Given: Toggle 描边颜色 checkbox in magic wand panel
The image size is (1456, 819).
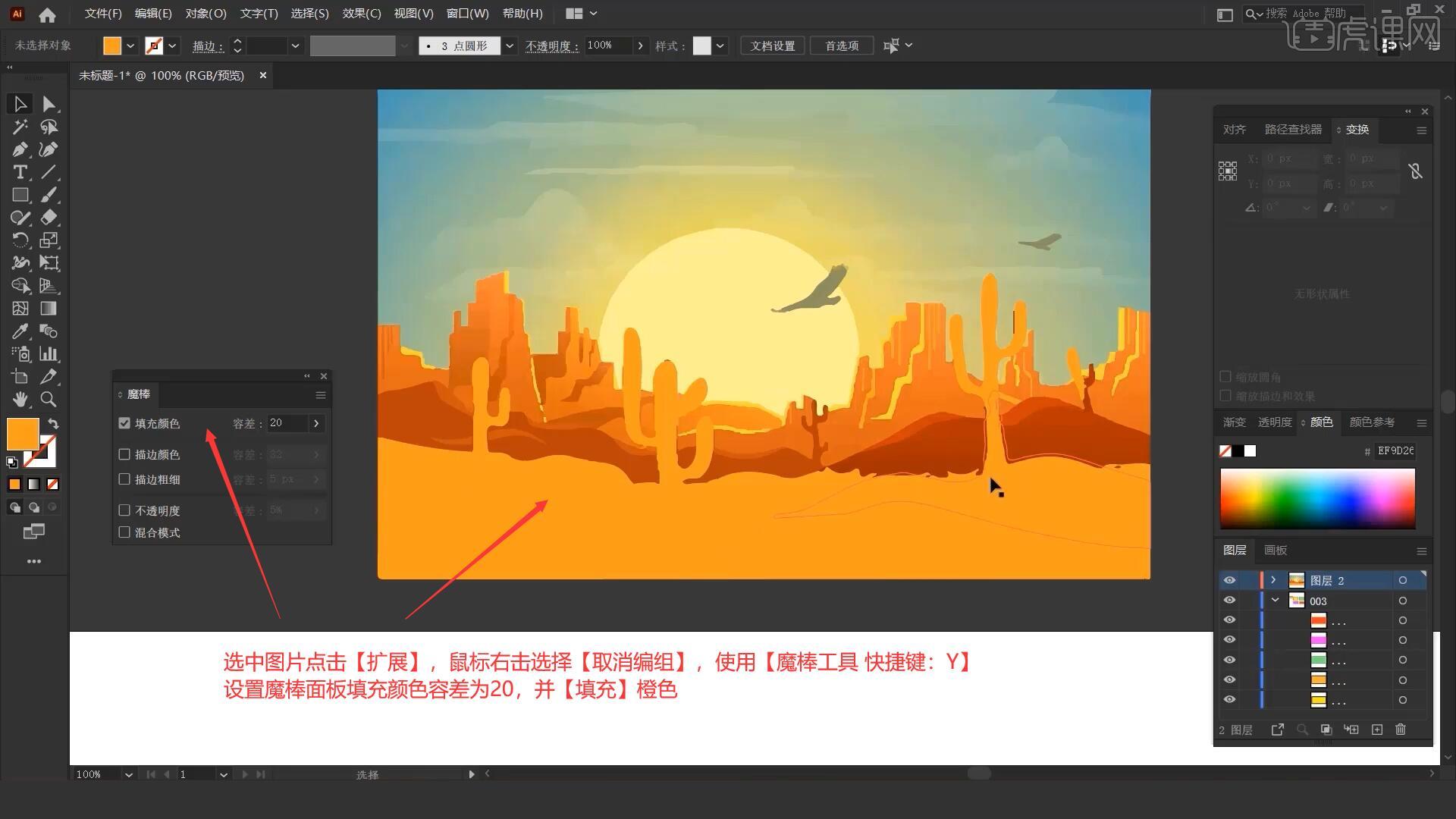Looking at the screenshot, I should tap(124, 454).
